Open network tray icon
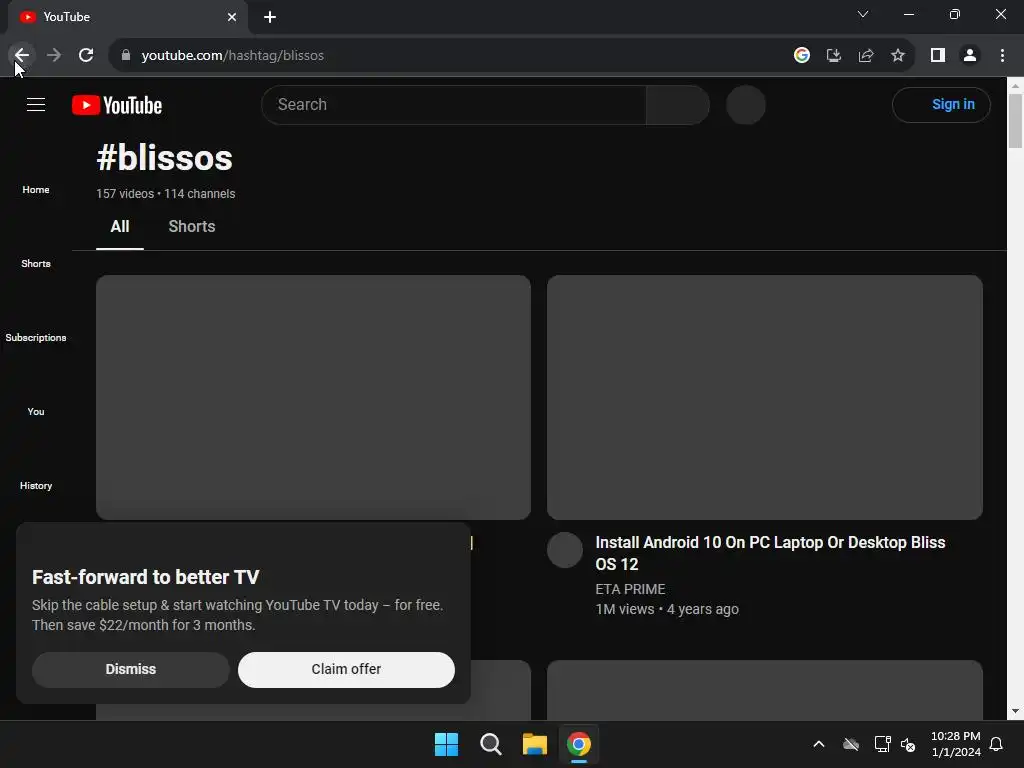The width and height of the screenshot is (1024, 768). tap(882, 744)
